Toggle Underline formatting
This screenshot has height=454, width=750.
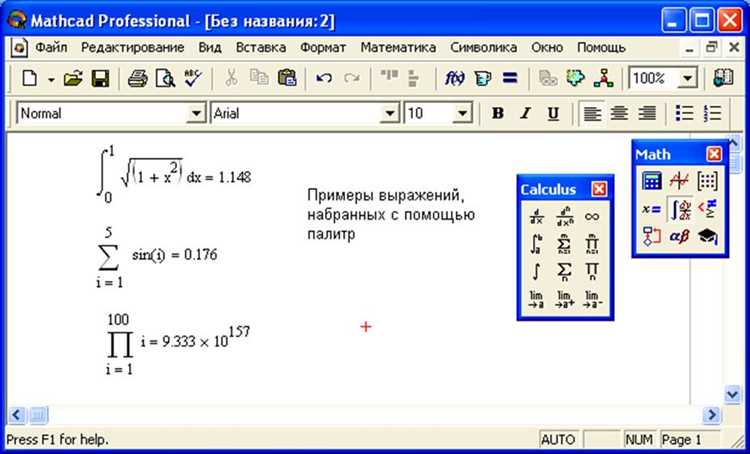click(x=553, y=113)
